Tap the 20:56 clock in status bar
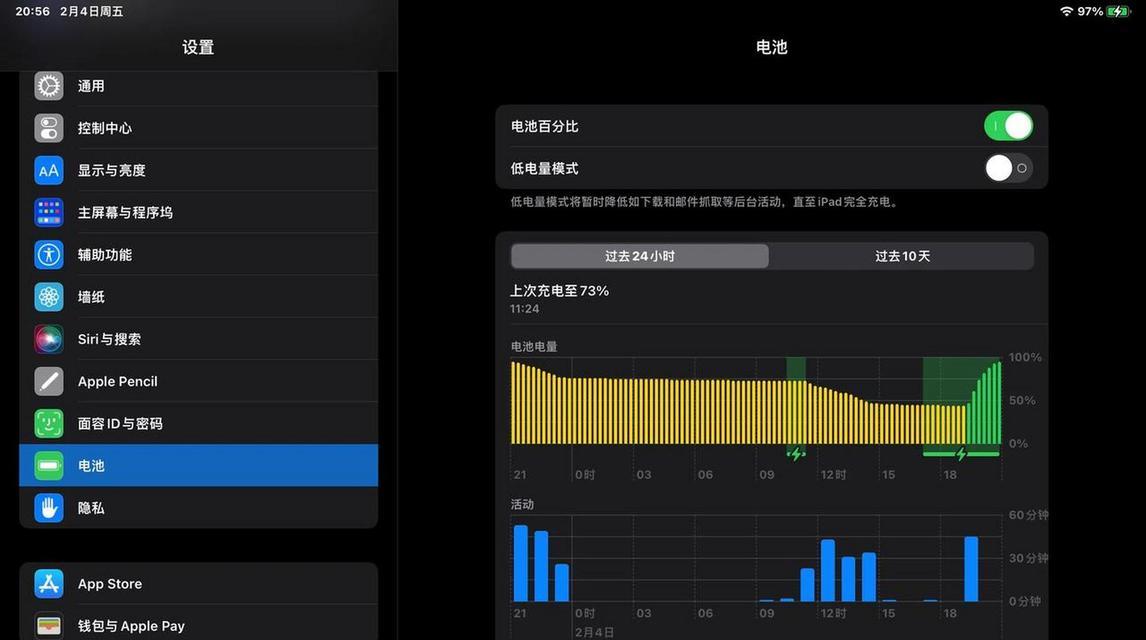The width and height of the screenshot is (1146, 640). tap(33, 12)
